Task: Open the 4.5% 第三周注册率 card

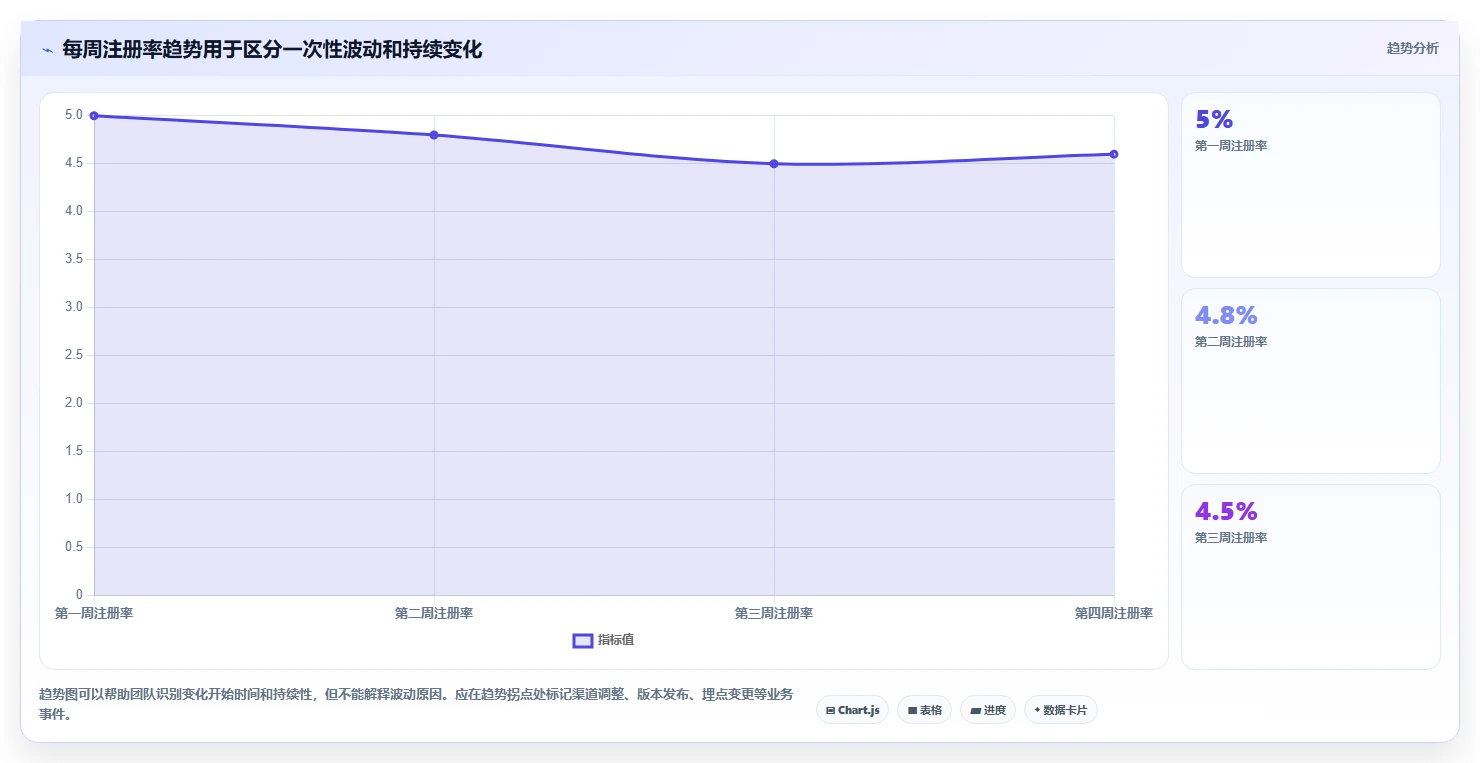Action: click(x=1310, y=577)
